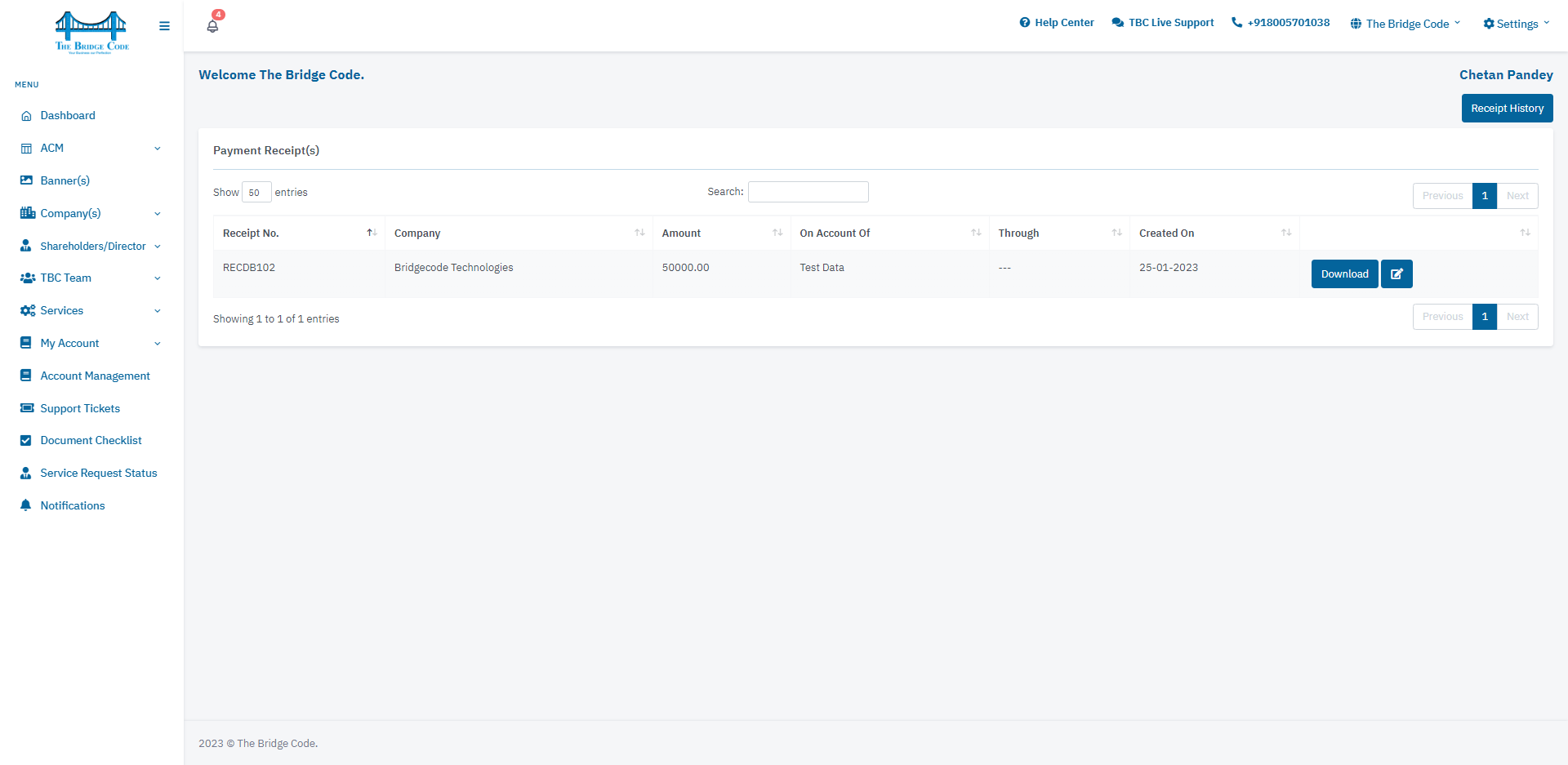Click the bottom Previous pagination button
This screenshot has width=1568, height=765.
coord(1442,317)
